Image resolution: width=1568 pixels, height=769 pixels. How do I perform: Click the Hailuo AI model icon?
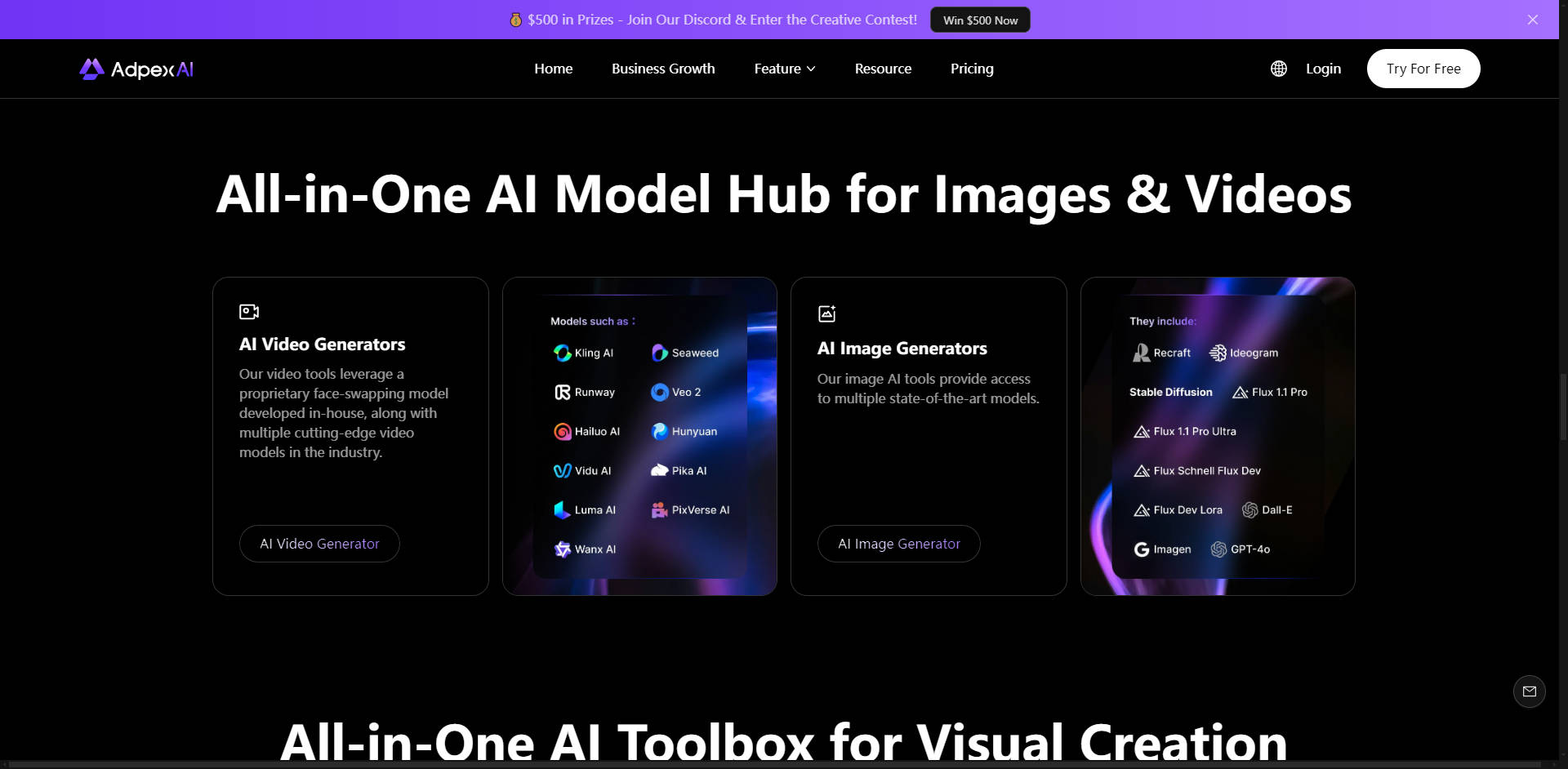coord(563,432)
